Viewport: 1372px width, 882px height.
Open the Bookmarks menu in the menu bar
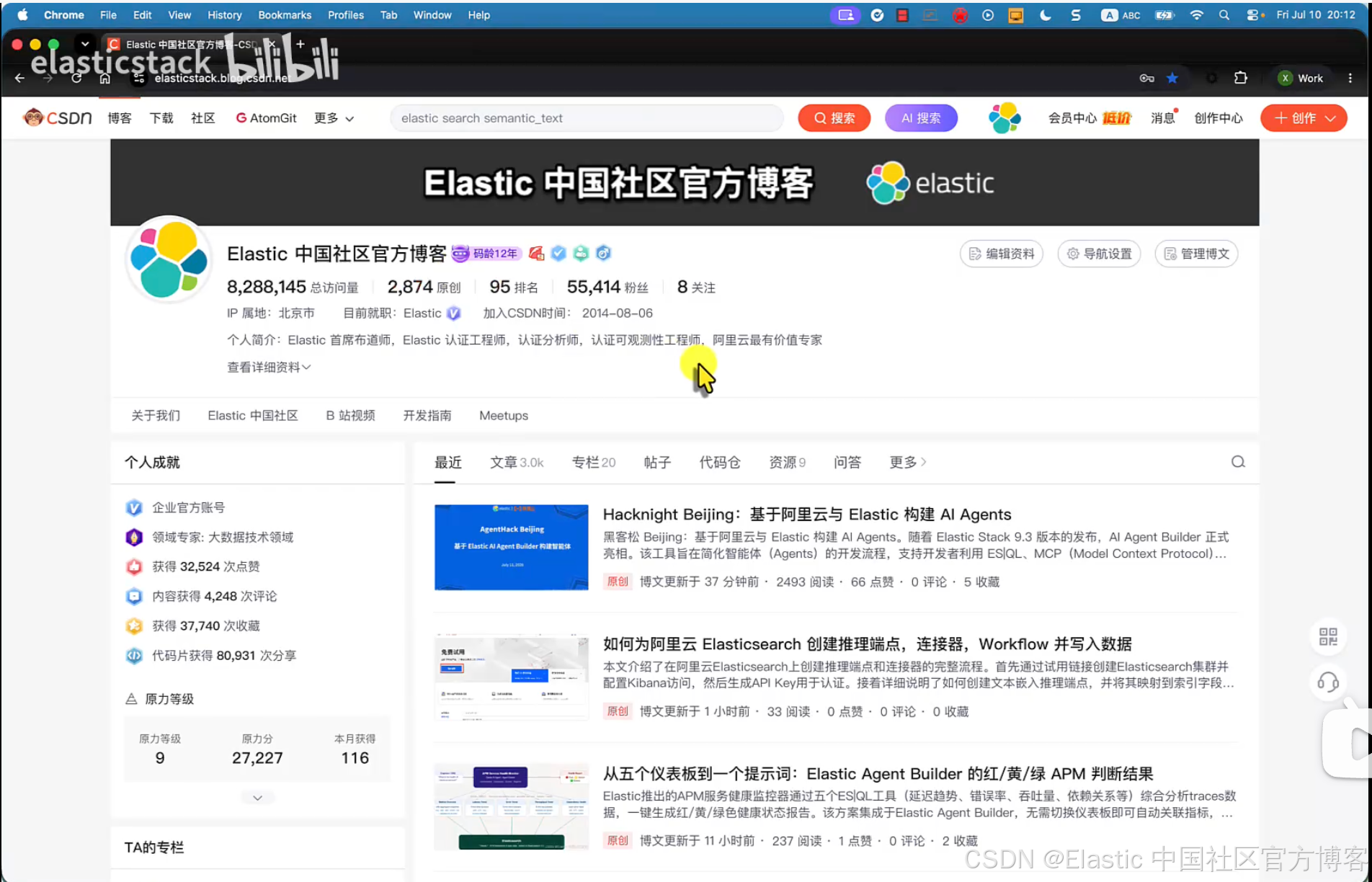tap(285, 15)
